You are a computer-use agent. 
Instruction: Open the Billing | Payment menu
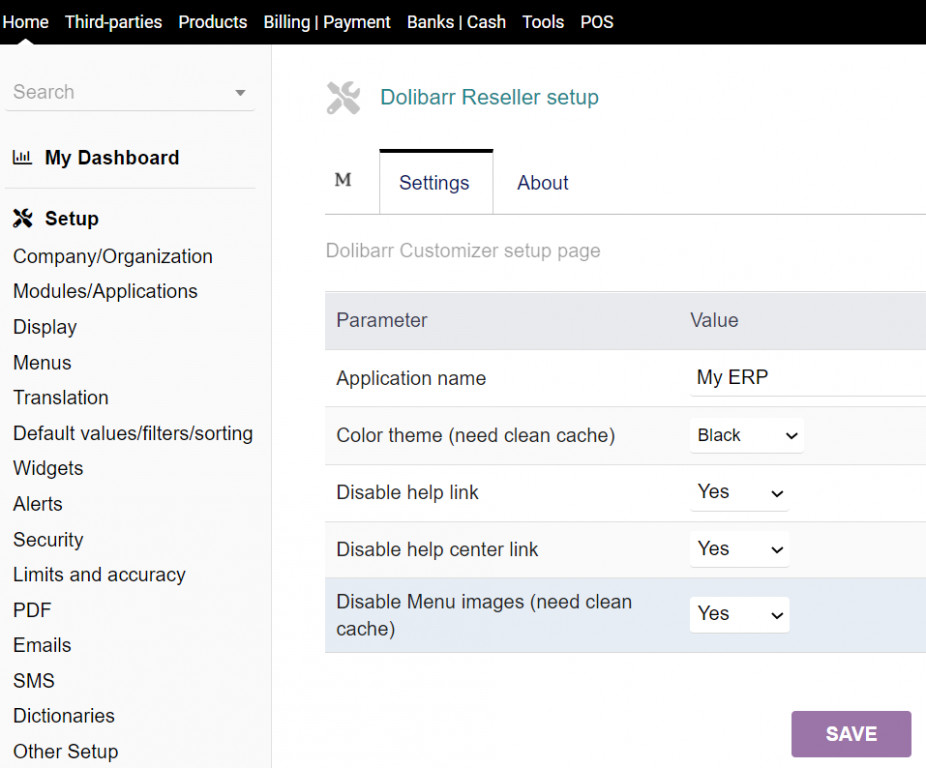327,22
